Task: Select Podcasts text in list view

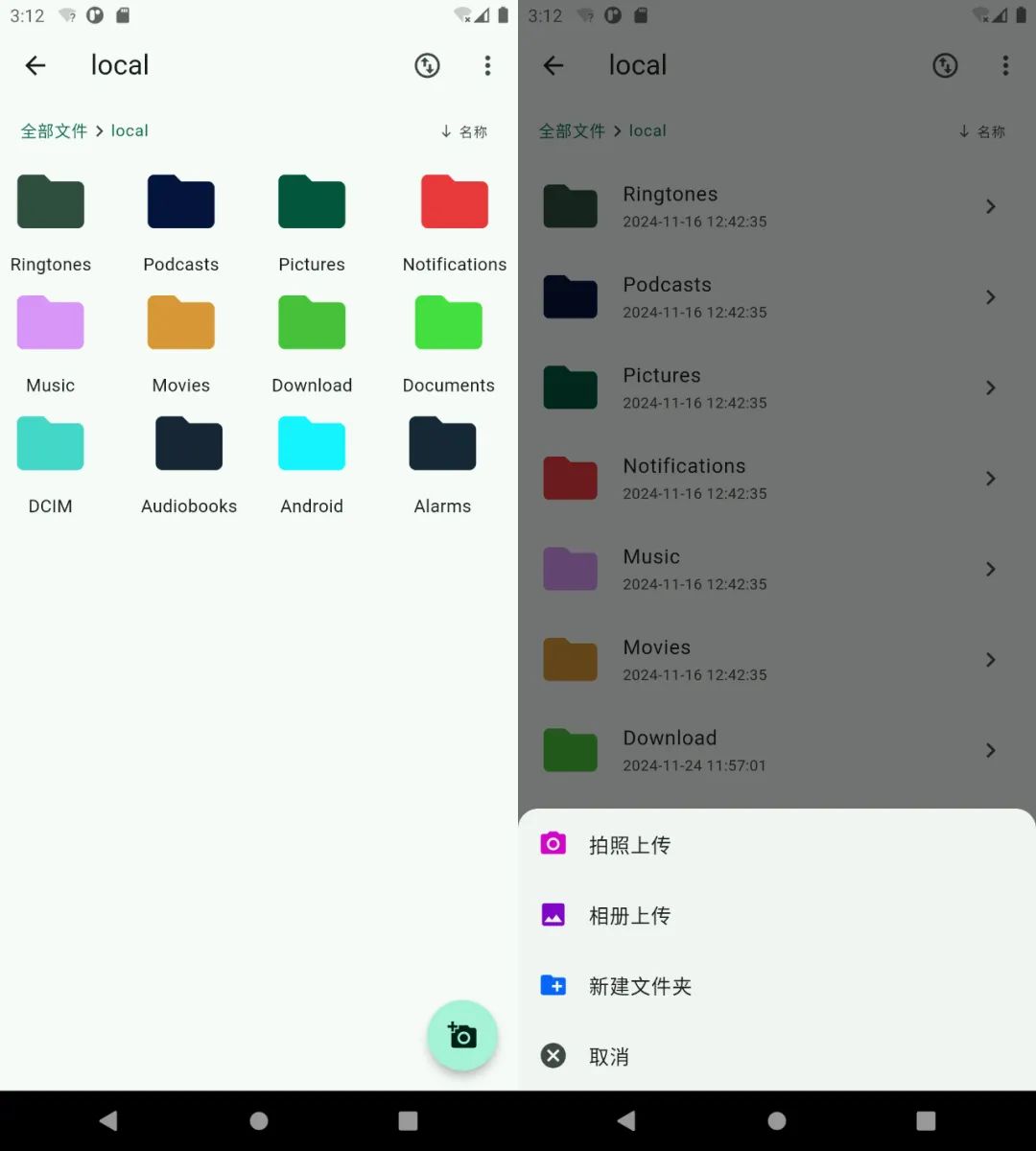Action: pos(668,285)
